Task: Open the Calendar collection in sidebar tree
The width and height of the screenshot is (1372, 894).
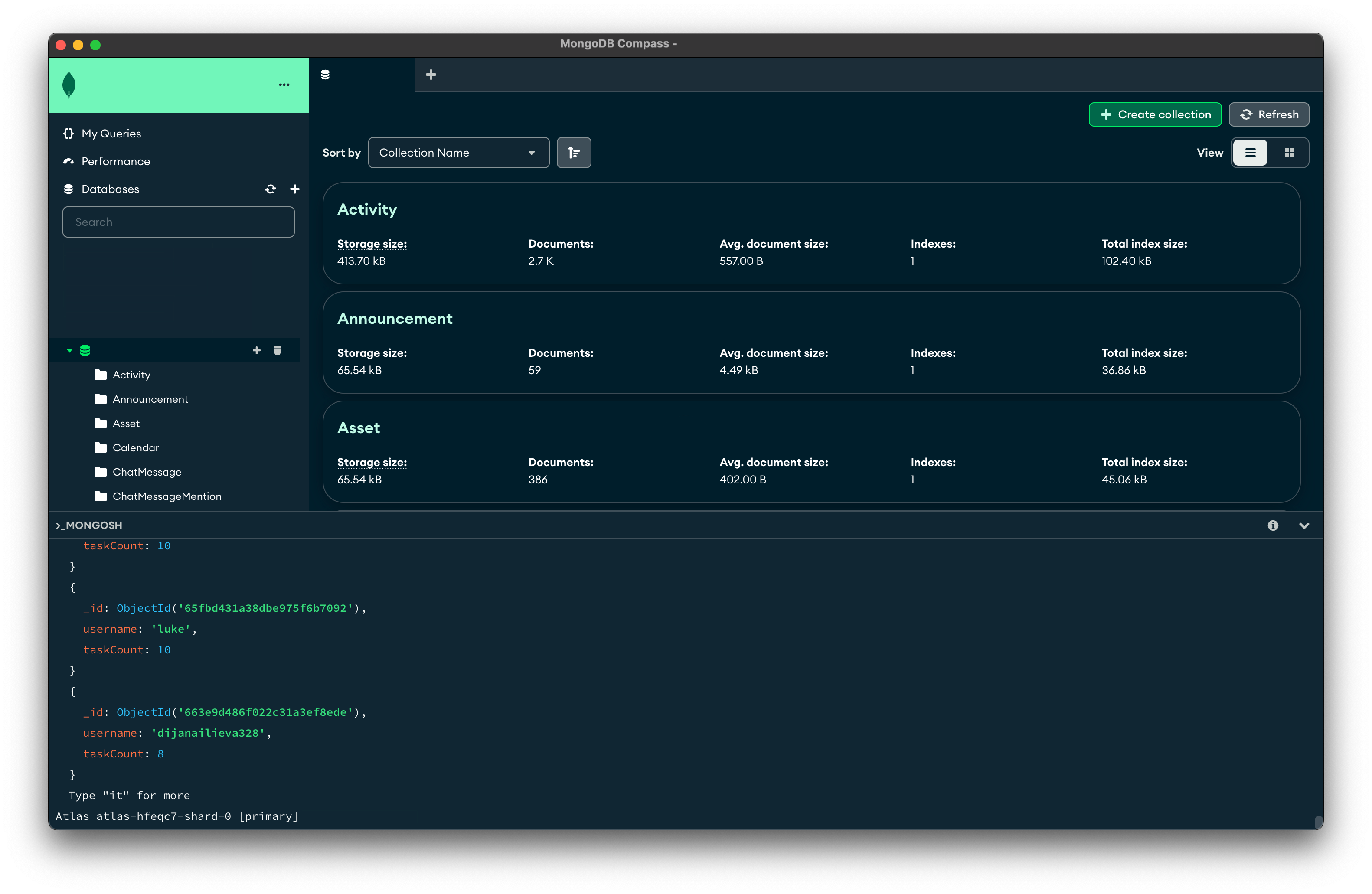Action: 136,448
